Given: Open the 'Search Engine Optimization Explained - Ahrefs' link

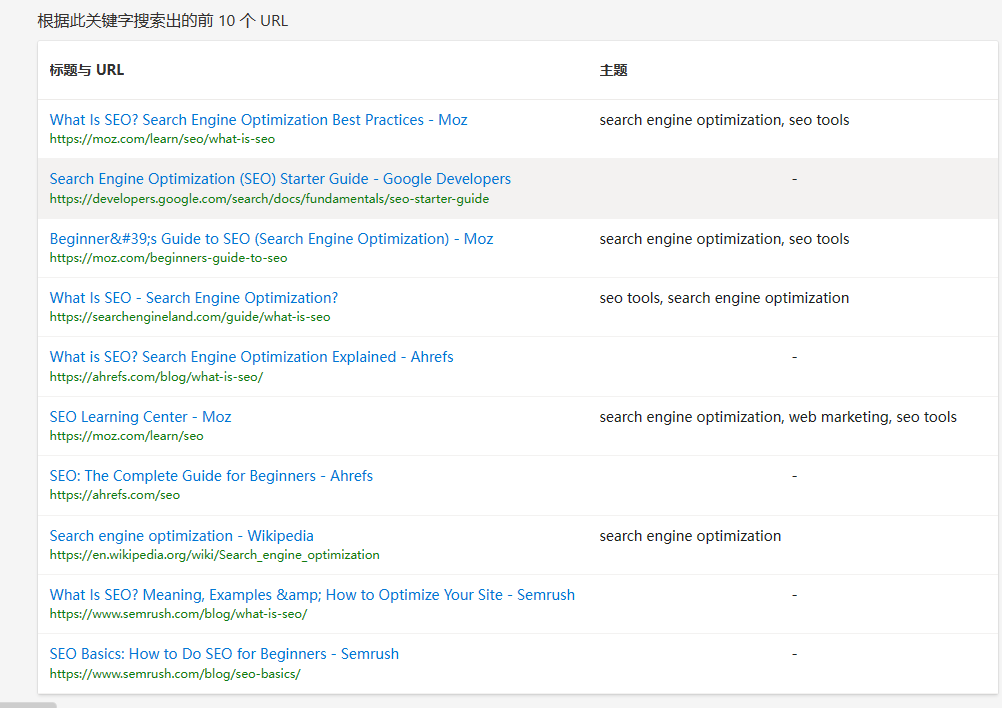Looking at the screenshot, I should [x=251, y=357].
